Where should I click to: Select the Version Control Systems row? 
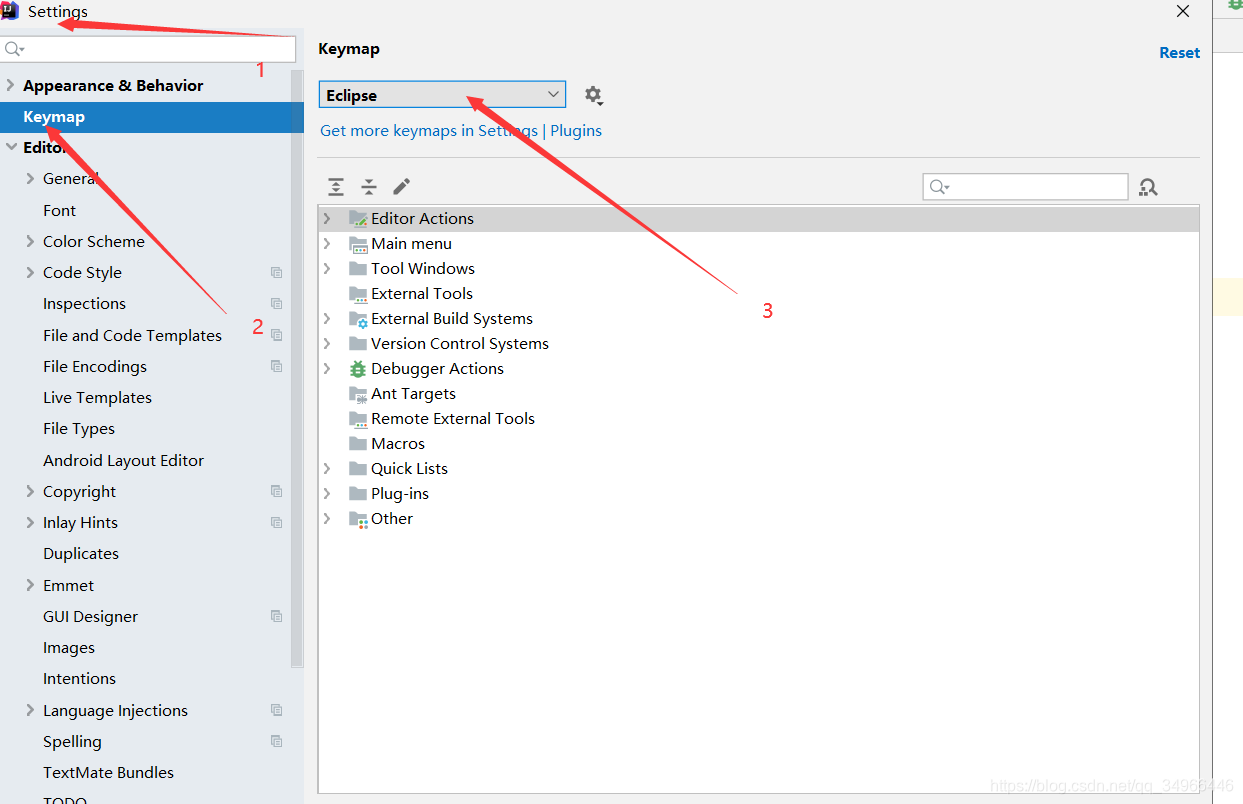758,344
